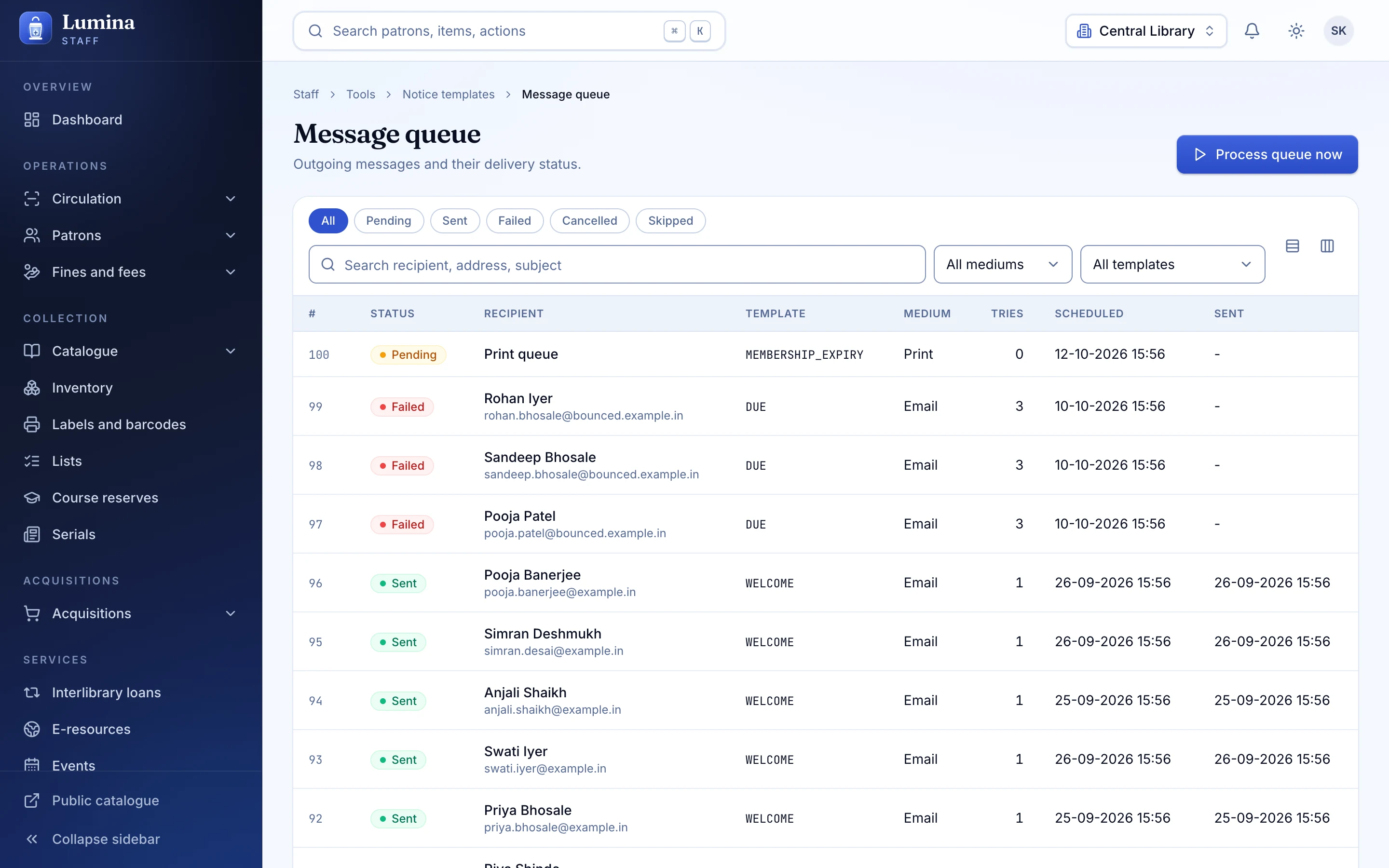The image size is (1389, 868).
Task: Open the All mediums dropdown
Action: click(x=1003, y=264)
